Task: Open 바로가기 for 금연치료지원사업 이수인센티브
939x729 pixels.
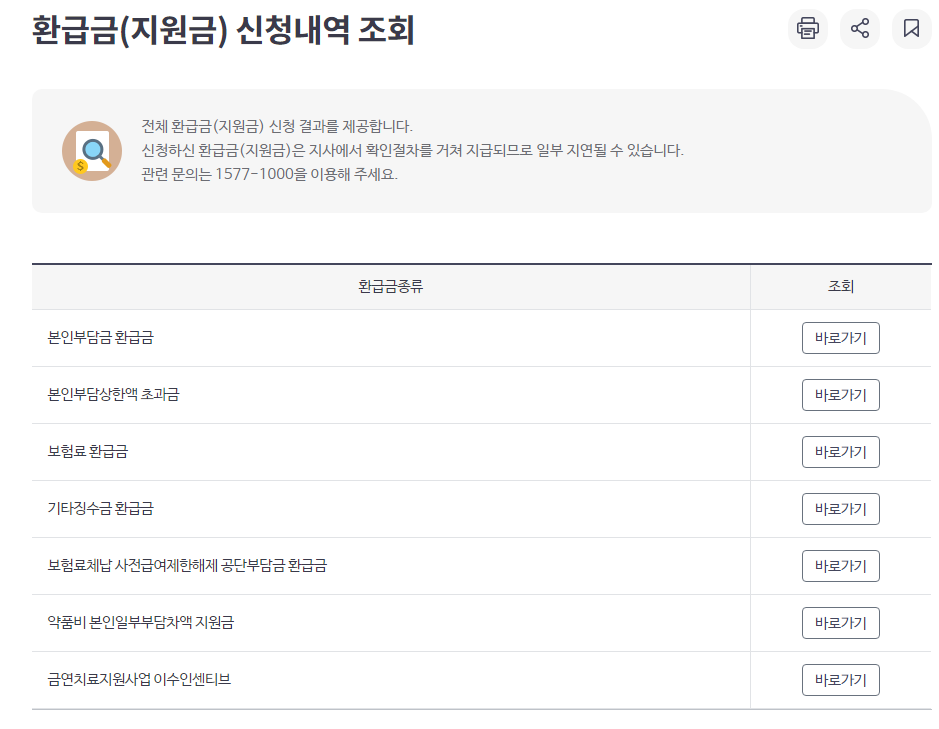Action: point(841,679)
